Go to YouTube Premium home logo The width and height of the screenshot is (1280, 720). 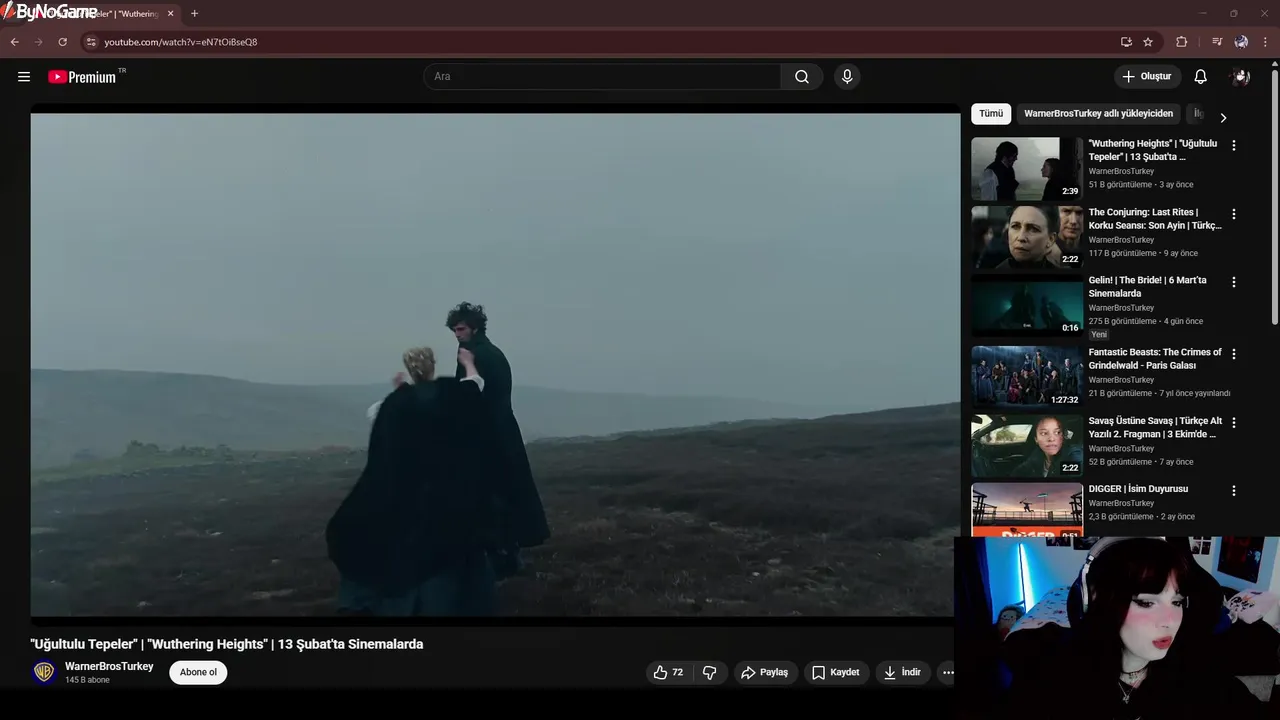[x=82, y=77]
